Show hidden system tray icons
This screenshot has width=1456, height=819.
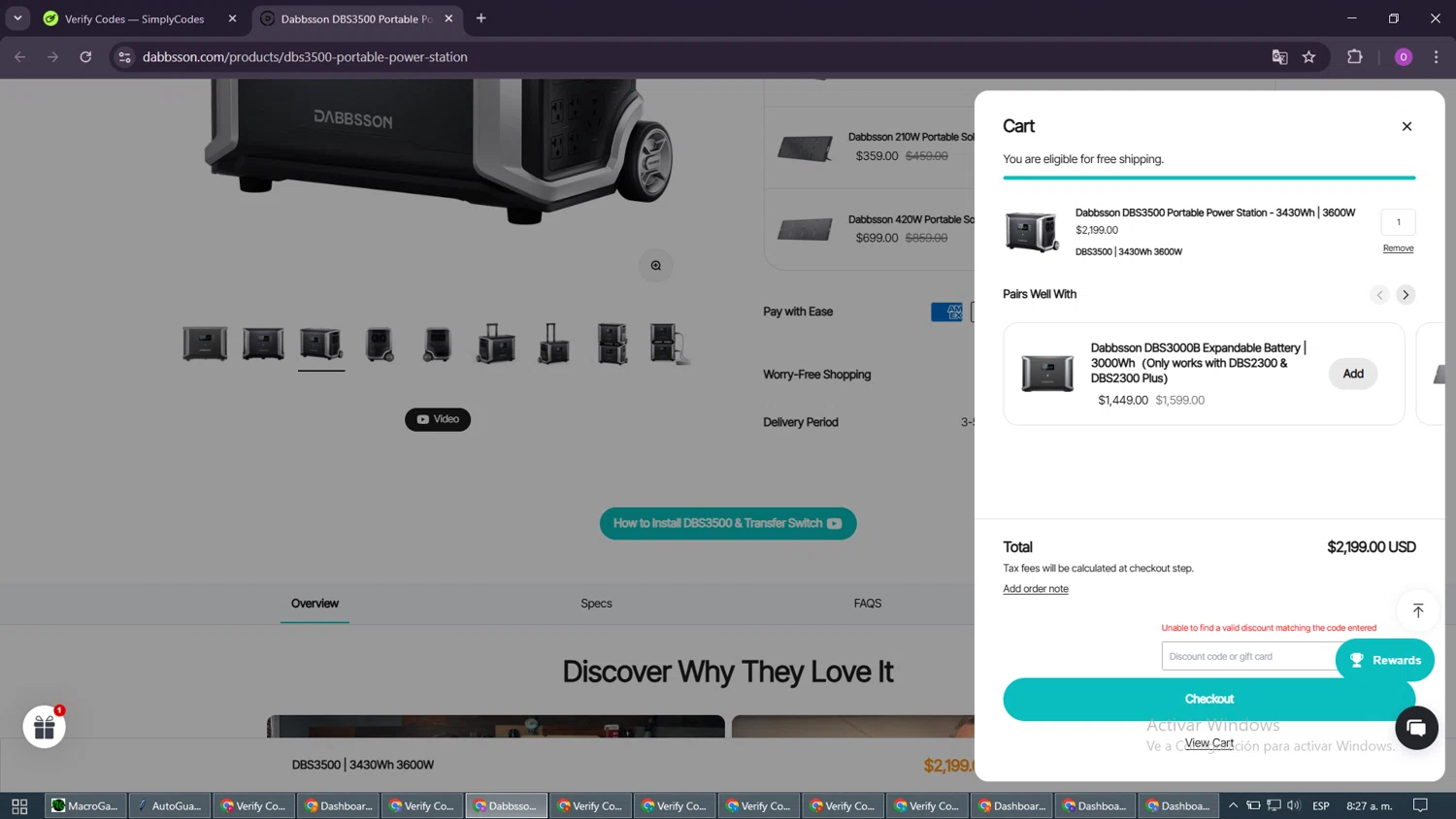point(1233,805)
